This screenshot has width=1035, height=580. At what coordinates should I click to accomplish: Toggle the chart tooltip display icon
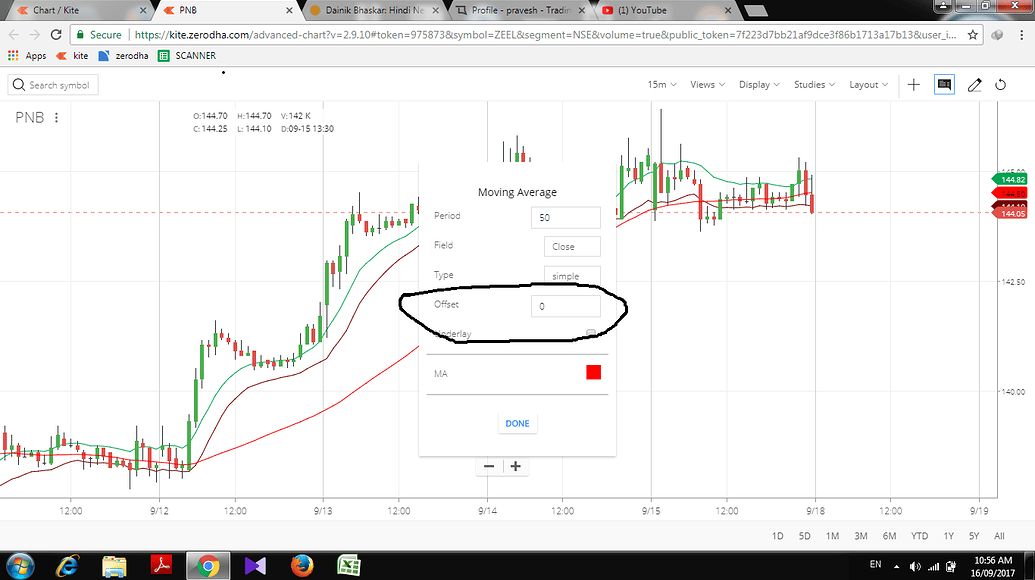tap(944, 85)
